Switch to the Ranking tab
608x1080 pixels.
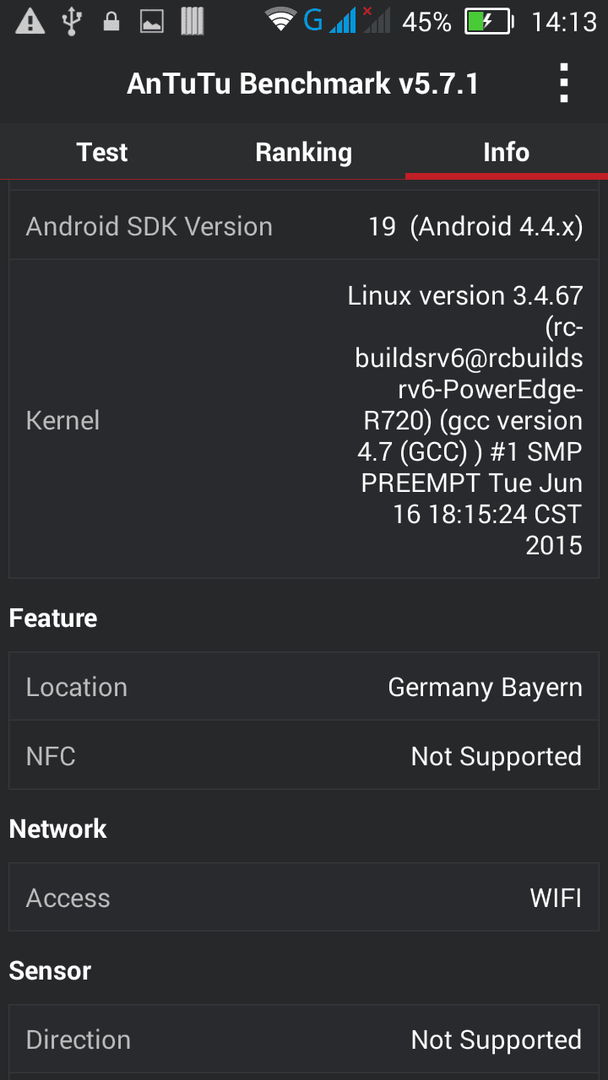coord(304,152)
